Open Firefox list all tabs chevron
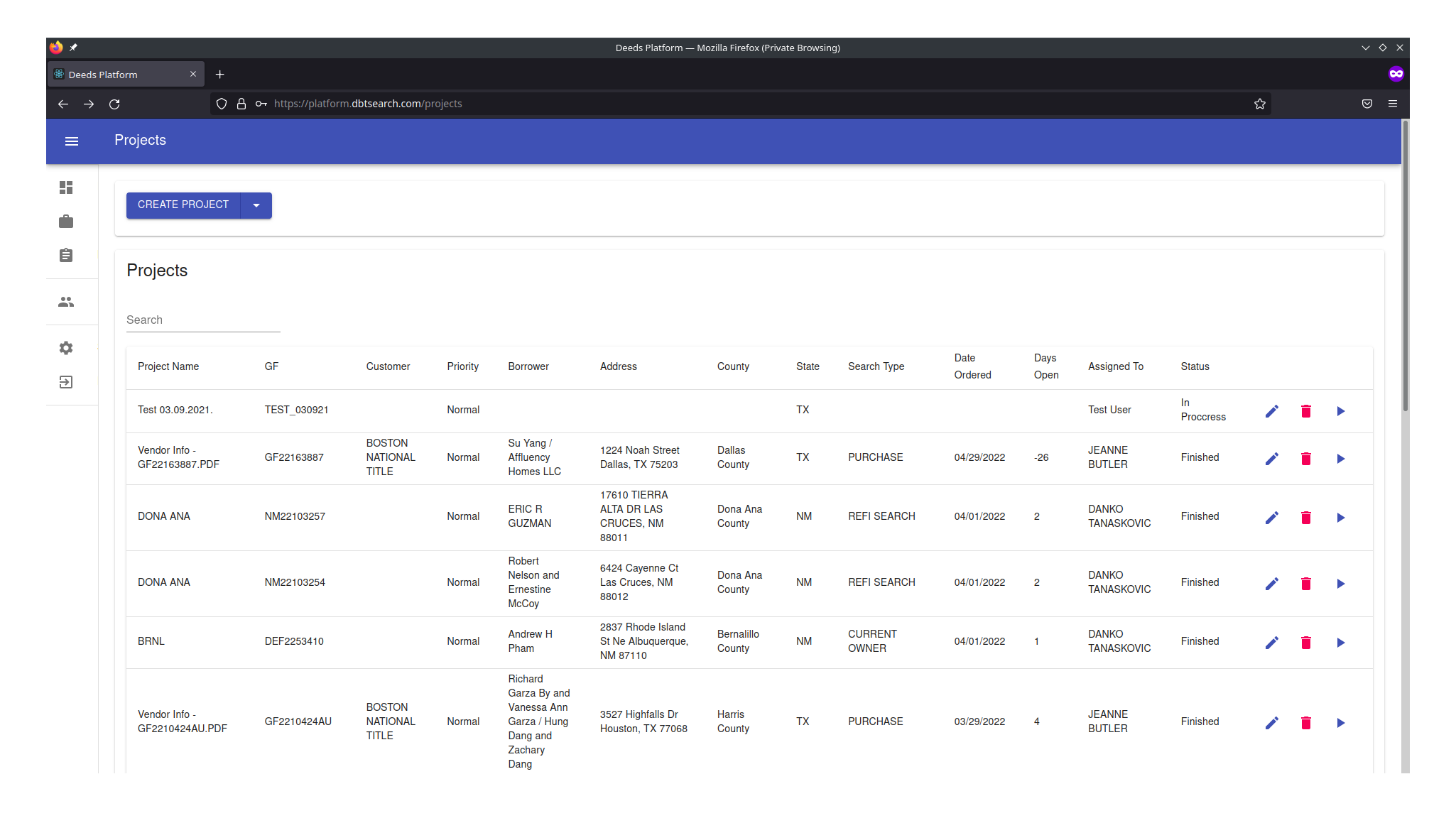 click(x=1365, y=48)
